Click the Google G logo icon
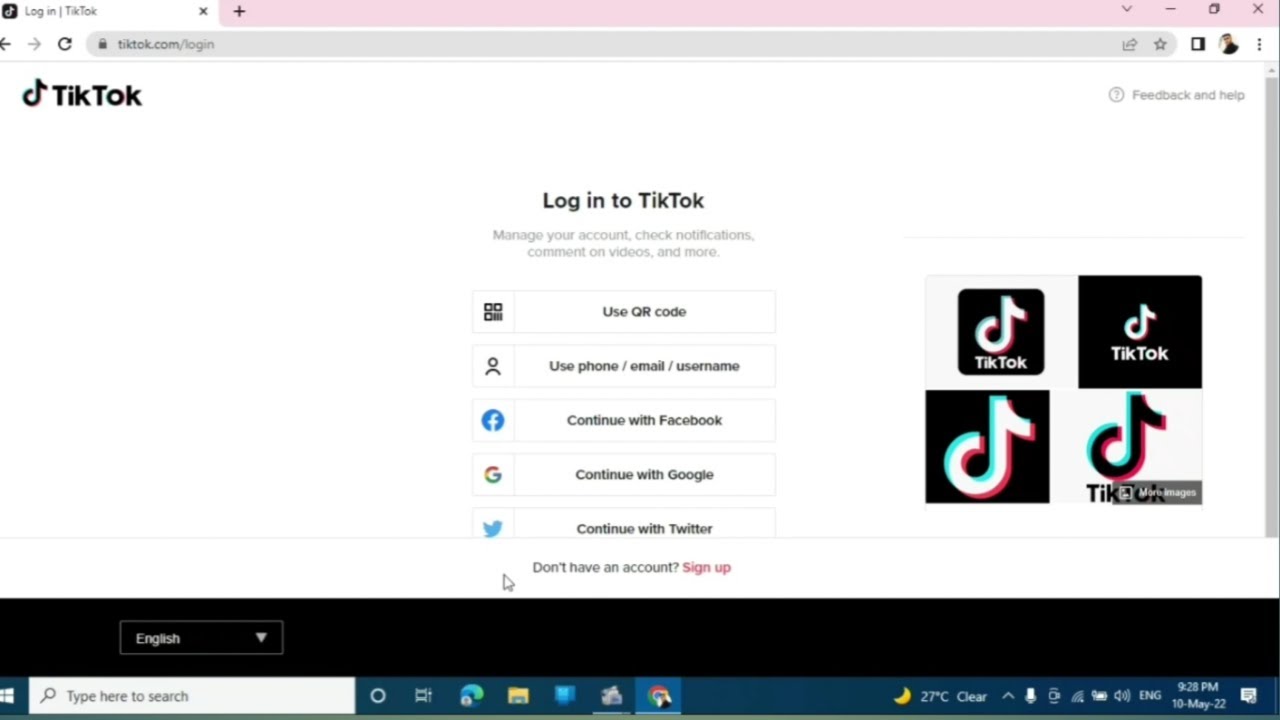This screenshot has width=1280, height=720. tap(493, 475)
